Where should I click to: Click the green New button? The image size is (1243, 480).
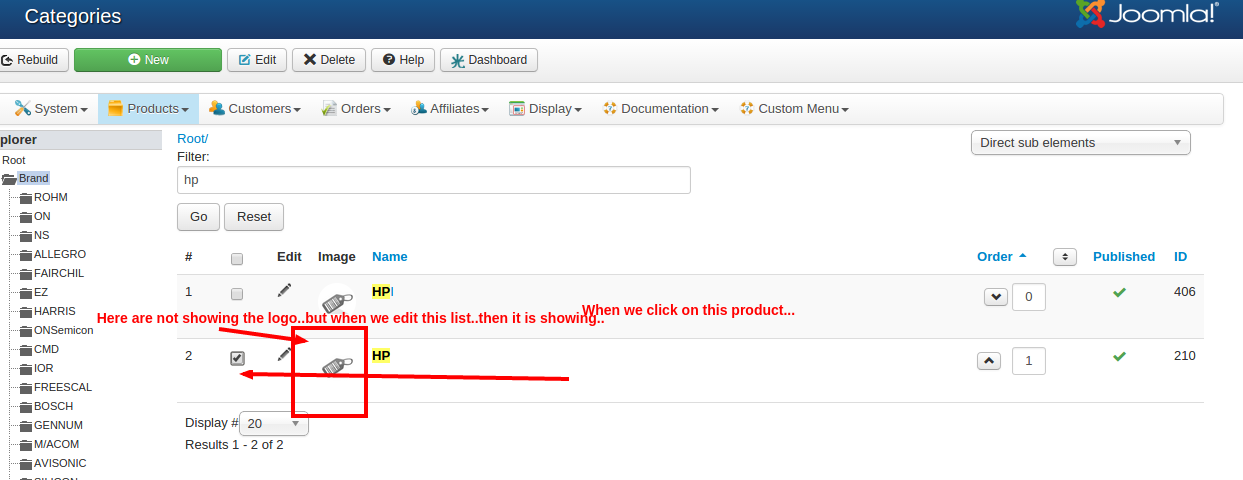[148, 60]
